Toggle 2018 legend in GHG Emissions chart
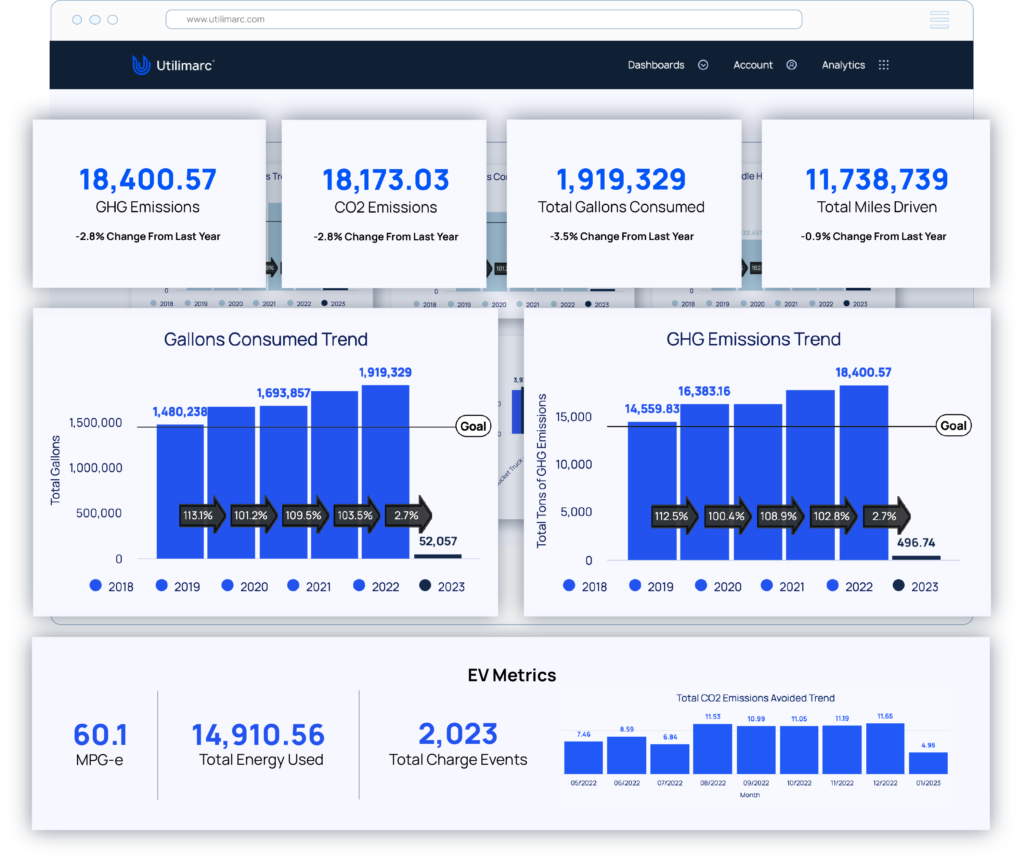Image resolution: width=1024 pixels, height=863 pixels. point(585,586)
